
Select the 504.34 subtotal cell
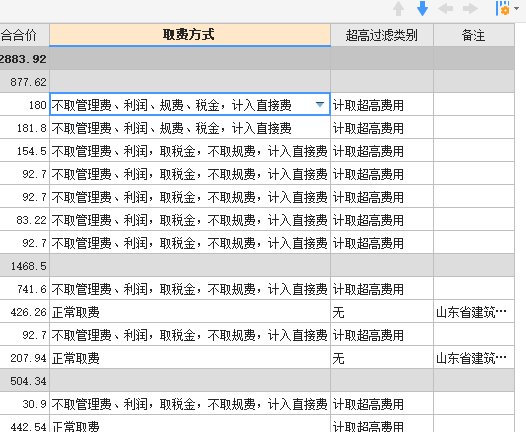coord(24,381)
